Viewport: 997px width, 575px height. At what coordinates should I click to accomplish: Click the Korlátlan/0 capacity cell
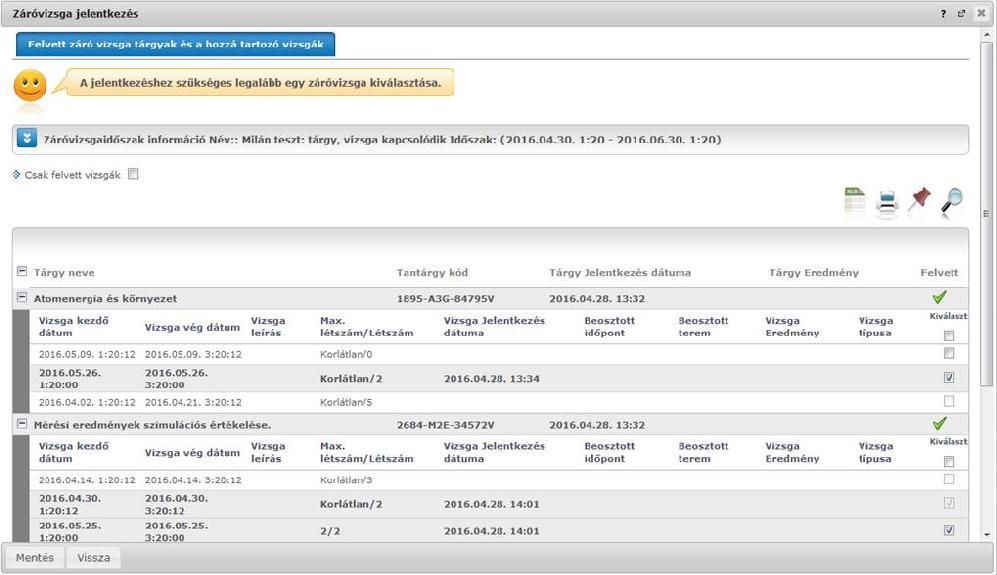point(346,354)
